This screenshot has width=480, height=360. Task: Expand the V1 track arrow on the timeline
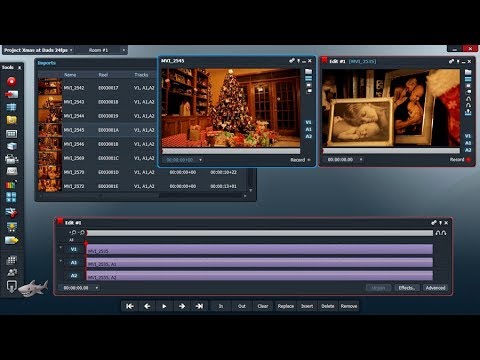click(61, 248)
